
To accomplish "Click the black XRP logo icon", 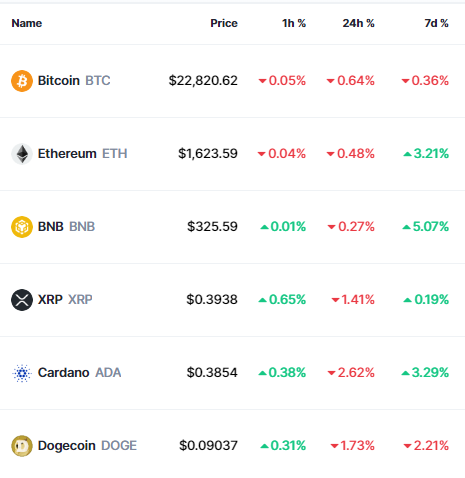I will 22,300.
